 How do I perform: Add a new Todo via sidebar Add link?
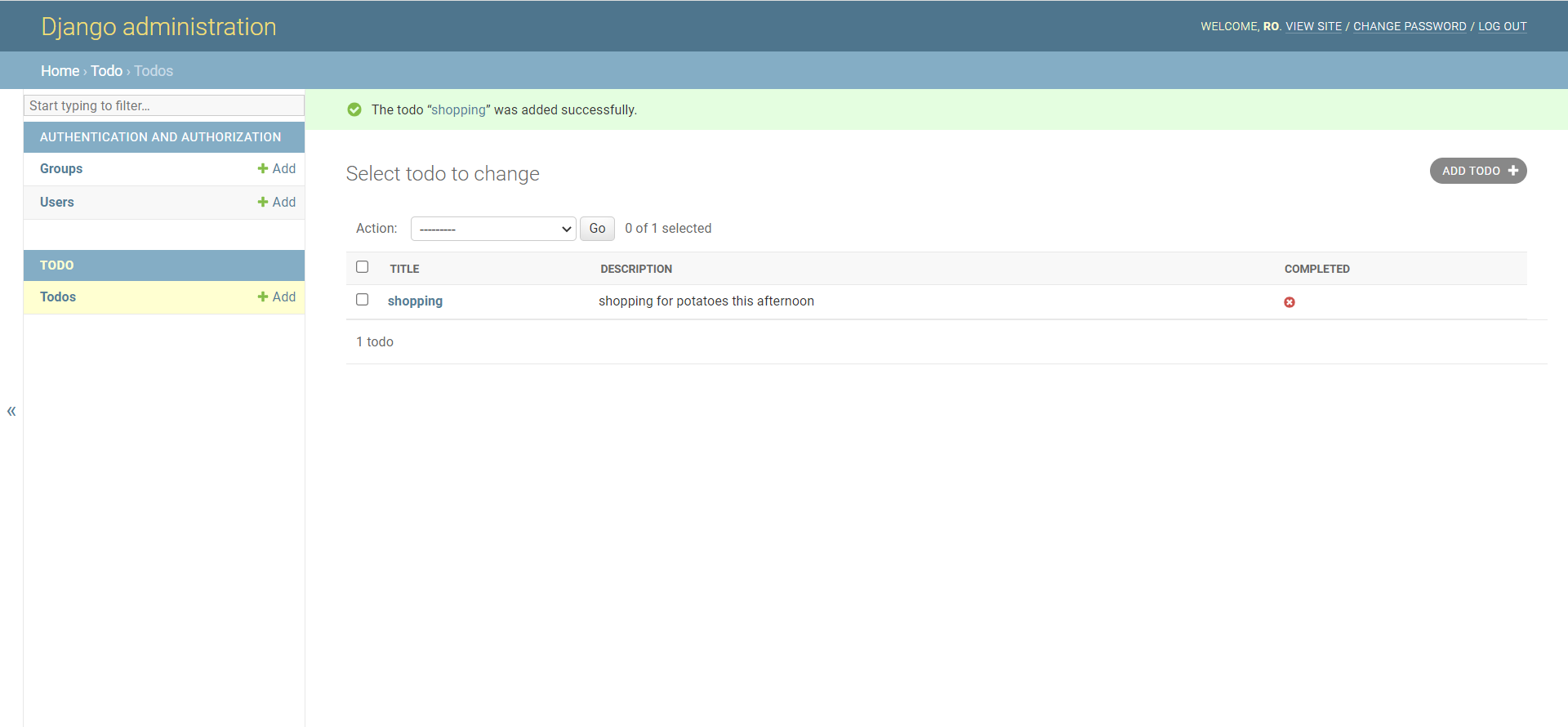click(277, 297)
